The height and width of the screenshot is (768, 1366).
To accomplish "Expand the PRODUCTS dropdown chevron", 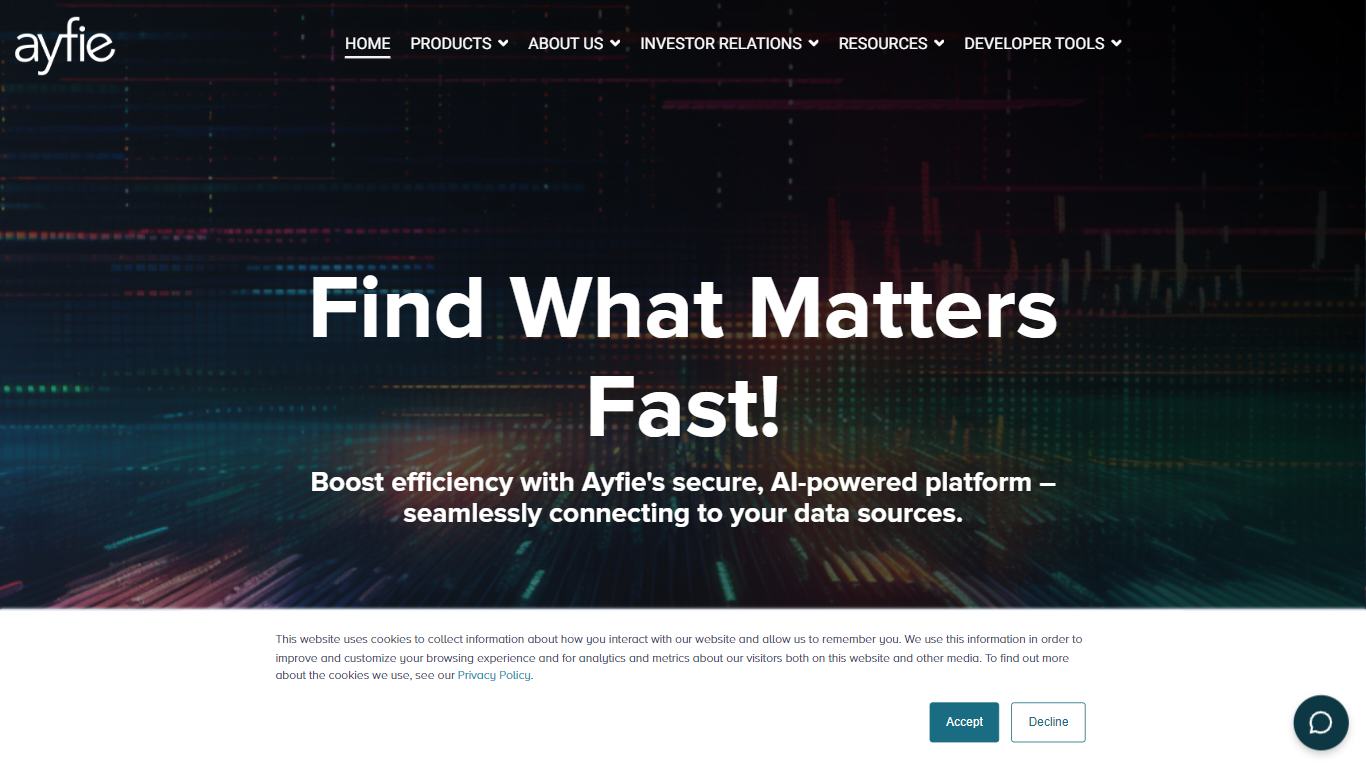I will [x=503, y=44].
